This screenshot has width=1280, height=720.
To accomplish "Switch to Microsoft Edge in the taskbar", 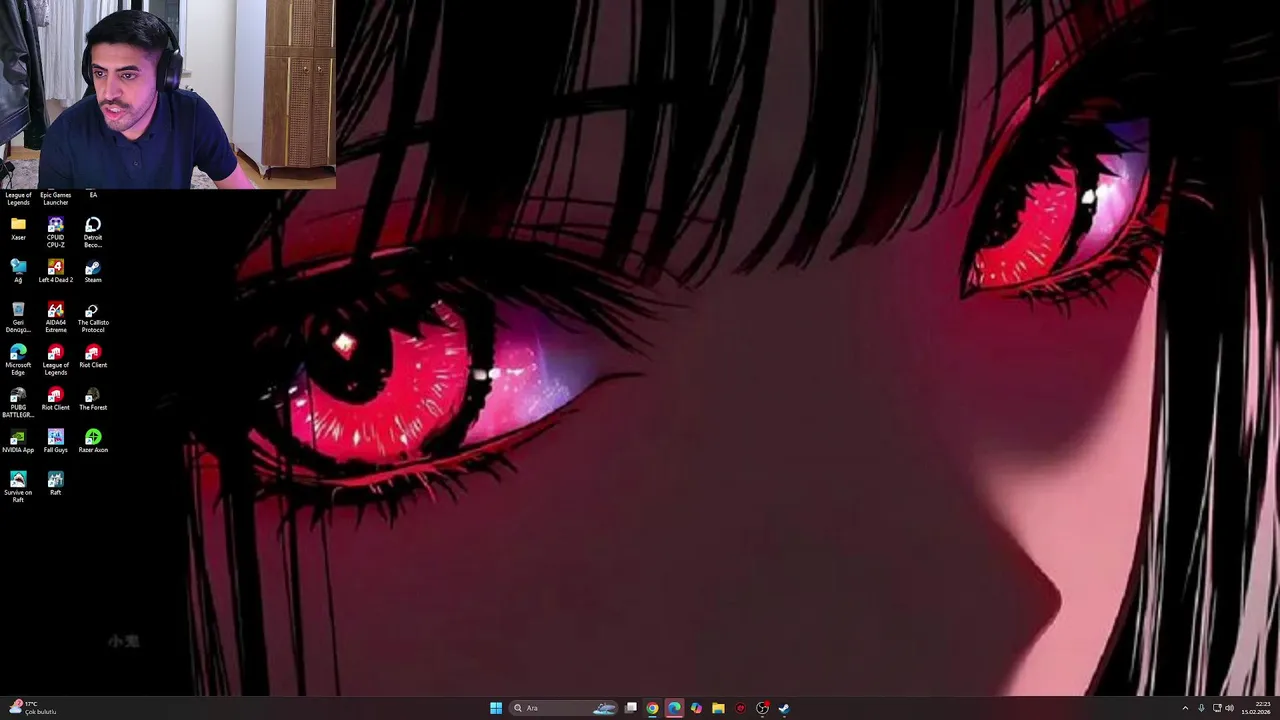I will click(x=674, y=708).
